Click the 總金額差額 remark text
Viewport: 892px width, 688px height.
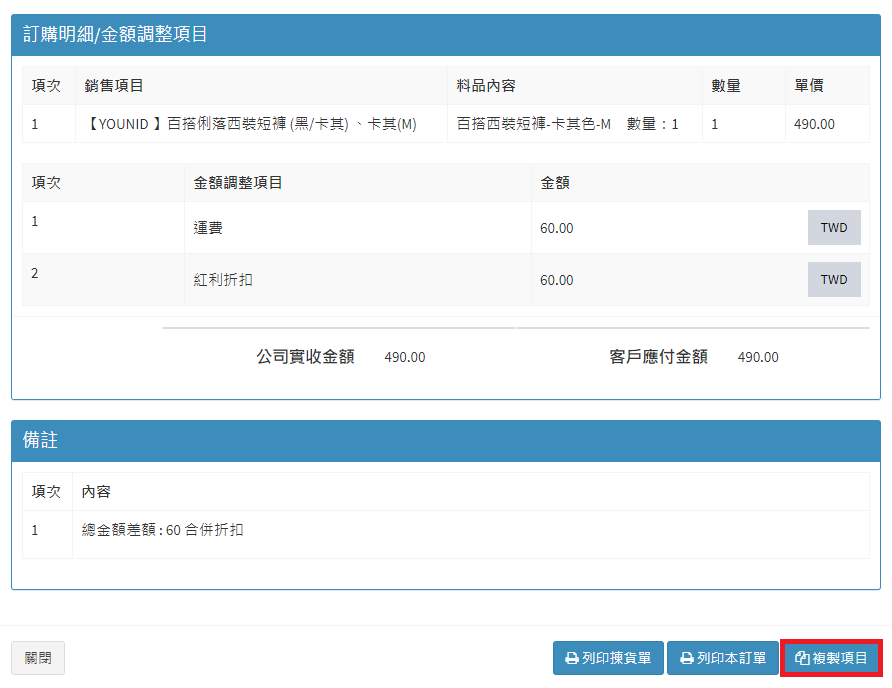(x=162, y=530)
